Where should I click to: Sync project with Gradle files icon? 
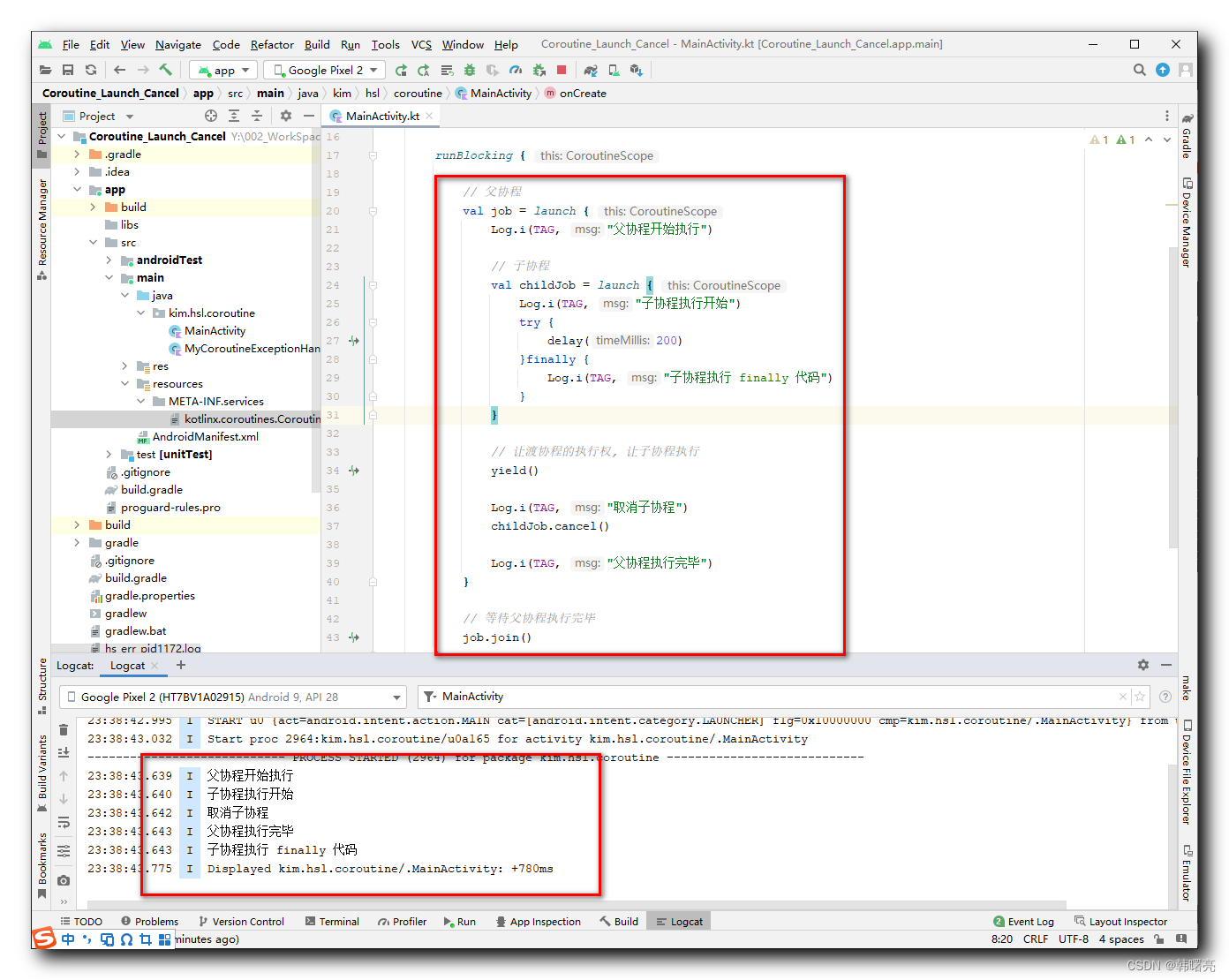591,70
